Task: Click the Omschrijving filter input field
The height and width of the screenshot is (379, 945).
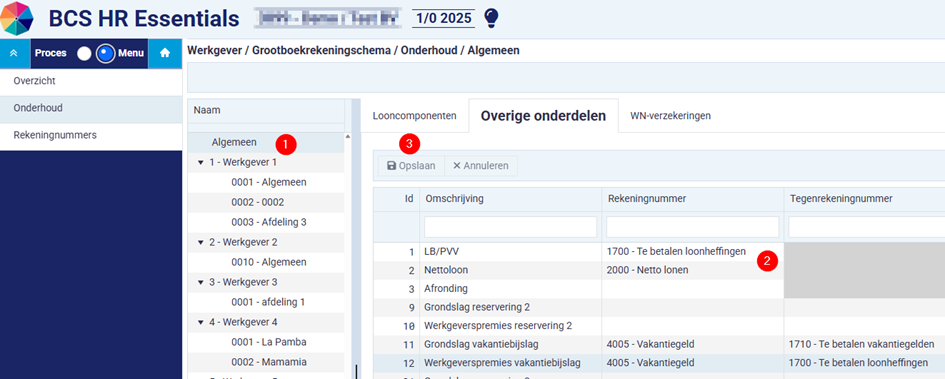Action: pyautogui.click(x=510, y=227)
